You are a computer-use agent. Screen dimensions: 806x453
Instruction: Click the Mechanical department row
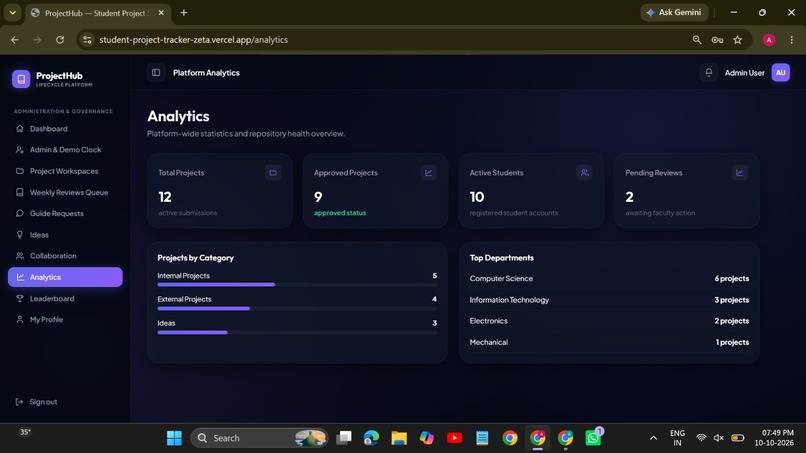pos(609,342)
